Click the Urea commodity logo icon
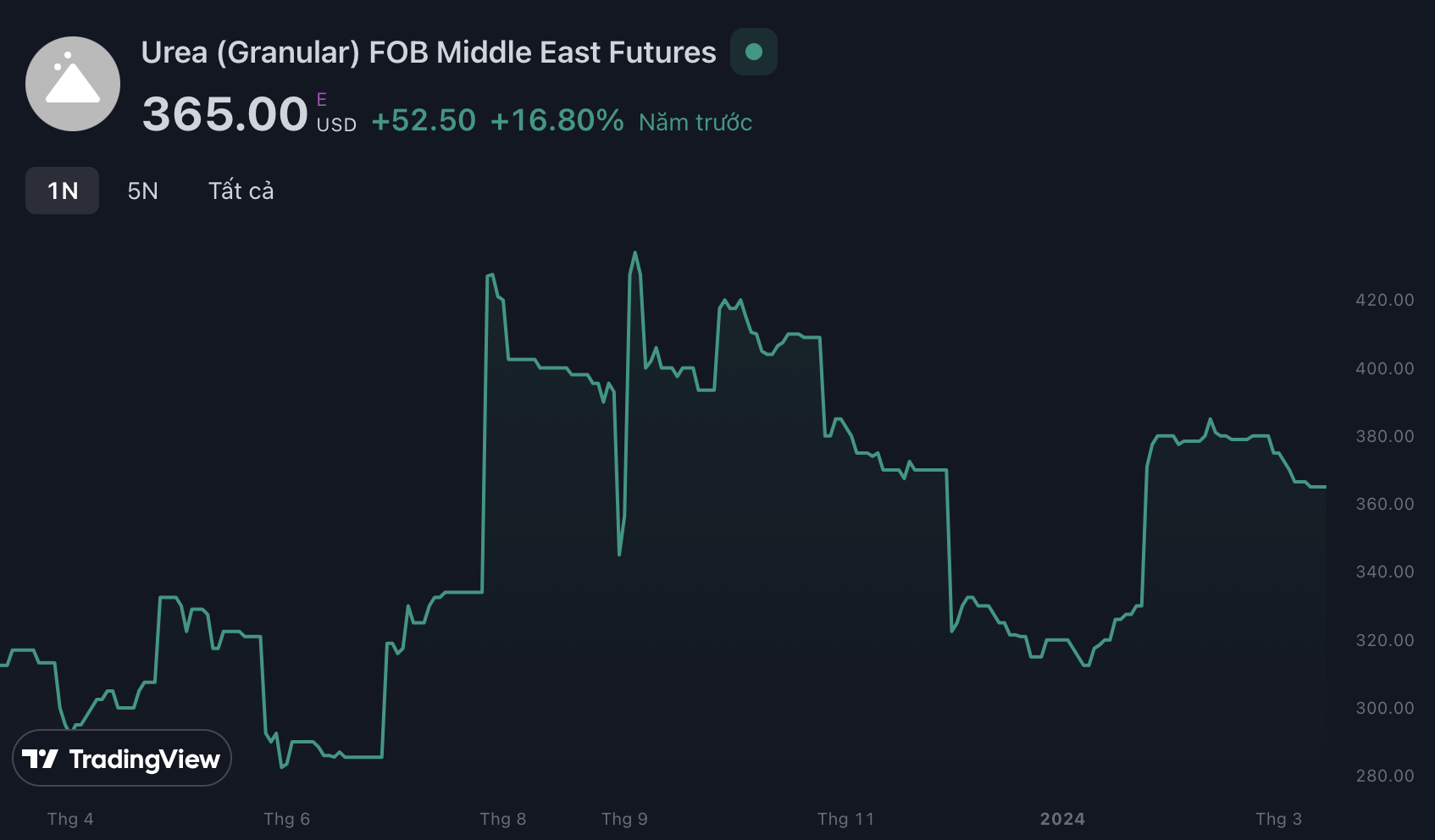 (73, 84)
